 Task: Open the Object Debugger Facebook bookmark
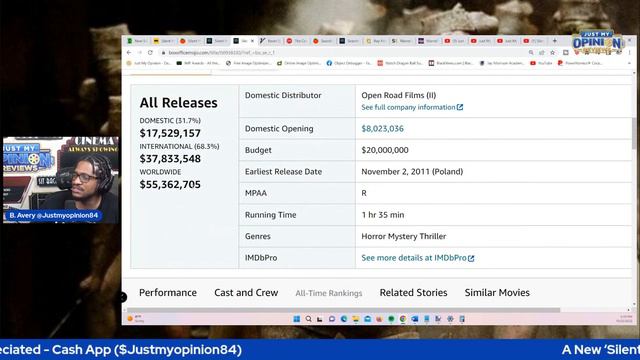(349, 63)
